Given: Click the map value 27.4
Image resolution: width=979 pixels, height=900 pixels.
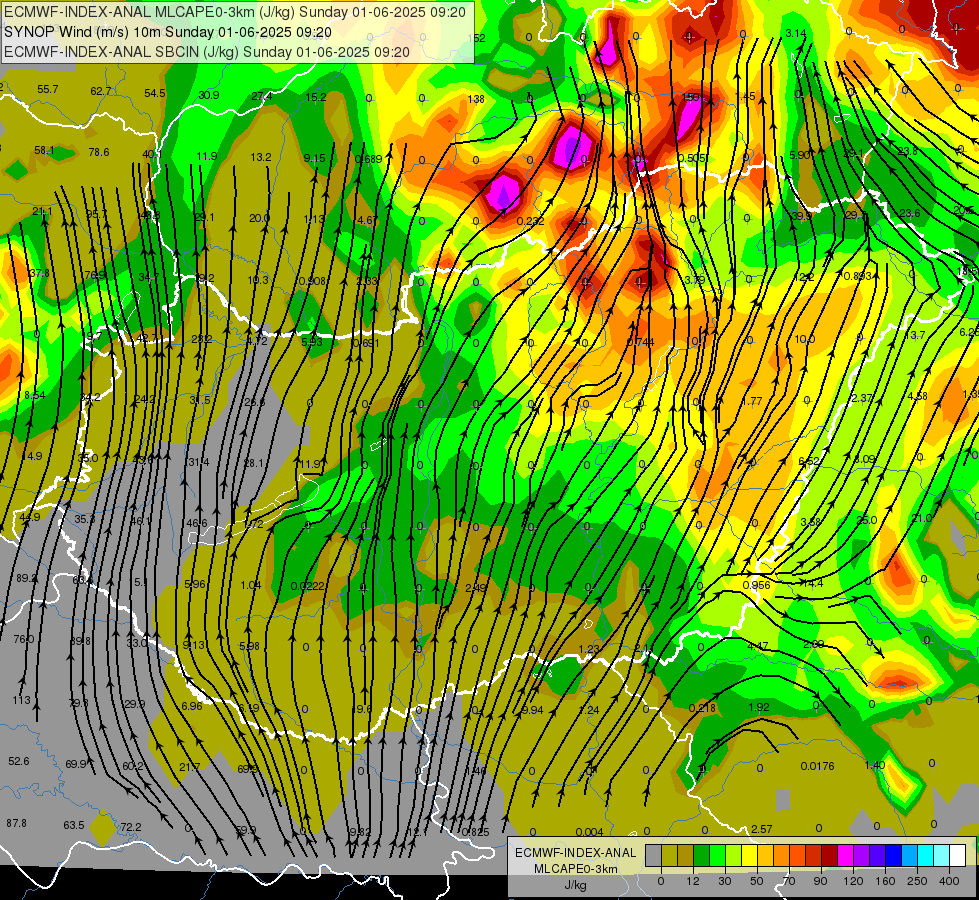Looking at the screenshot, I should pos(262,96).
